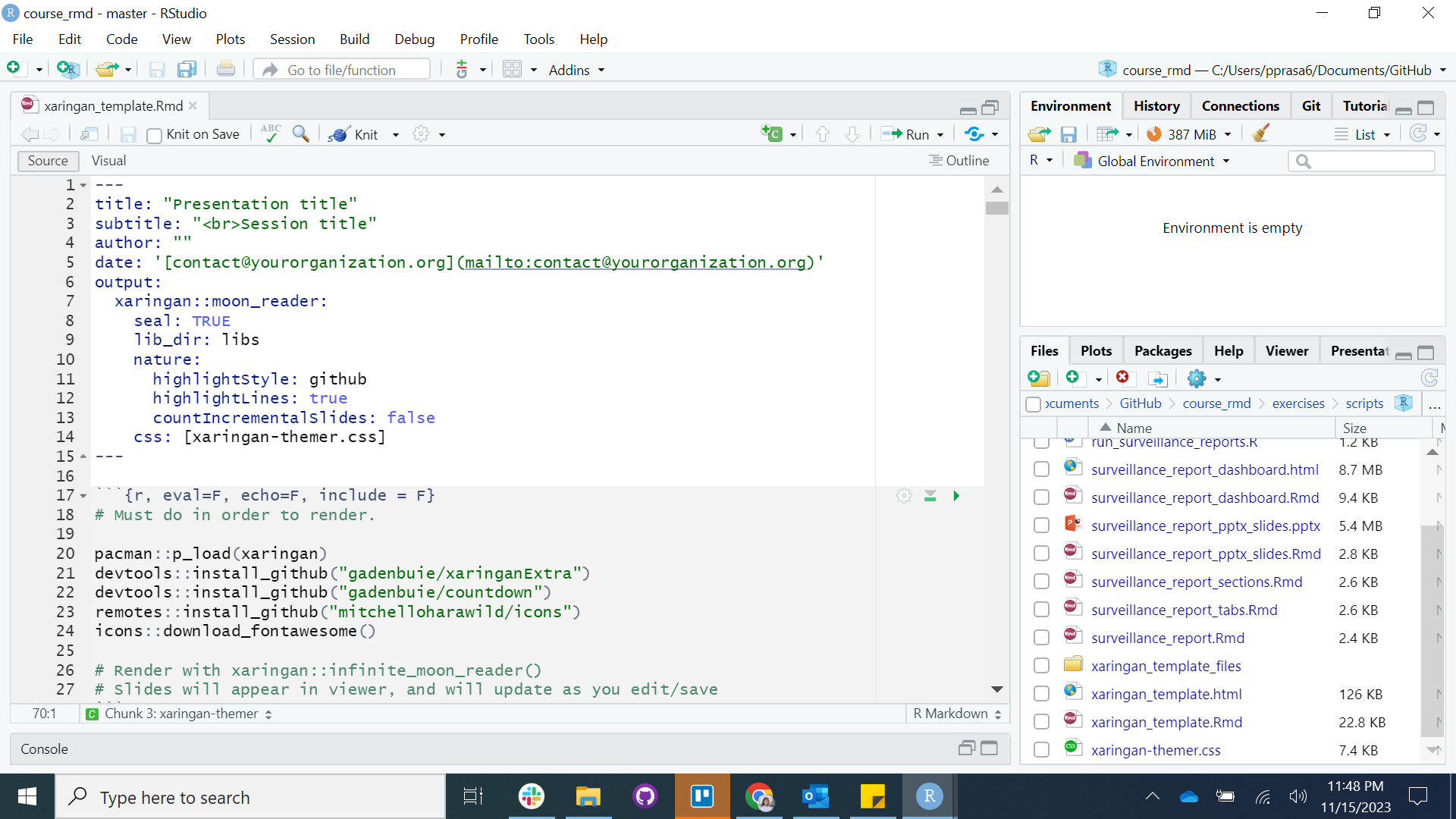Go to previous chunk up arrow
Image resolution: width=1456 pixels, height=819 pixels.
(x=823, y=134)
